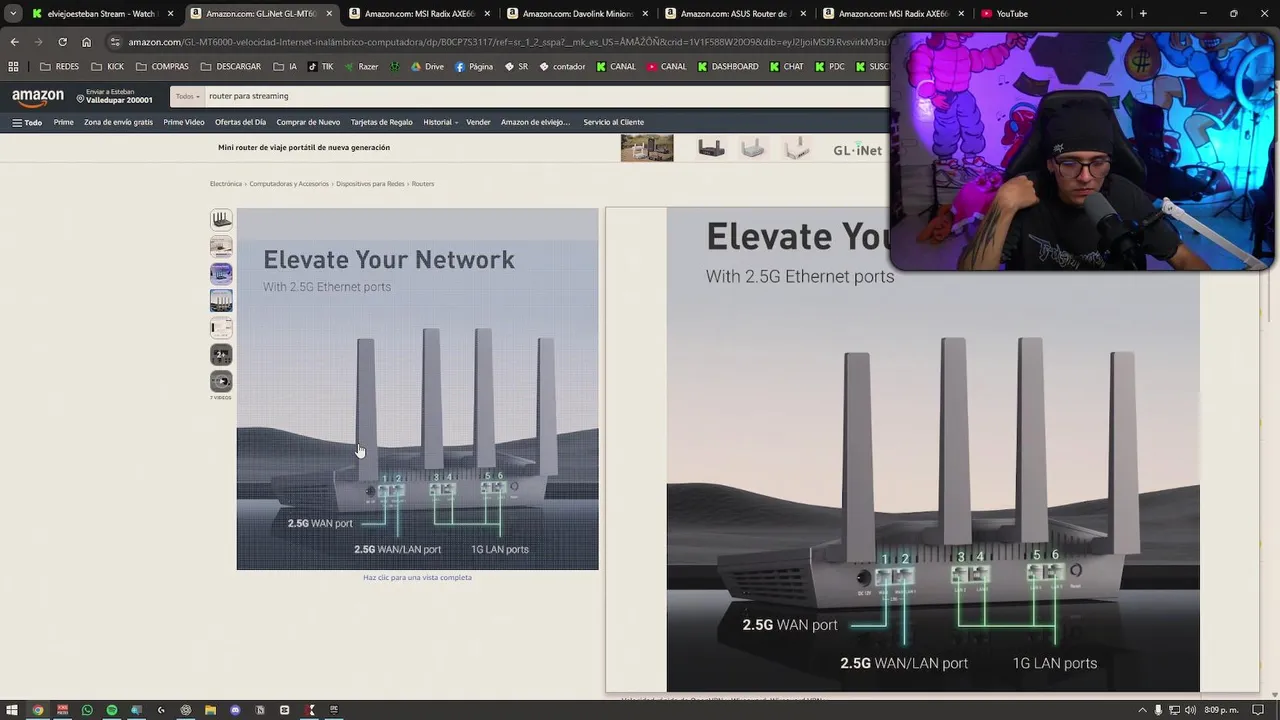Open Zona de envío gratis

point(118,122)
